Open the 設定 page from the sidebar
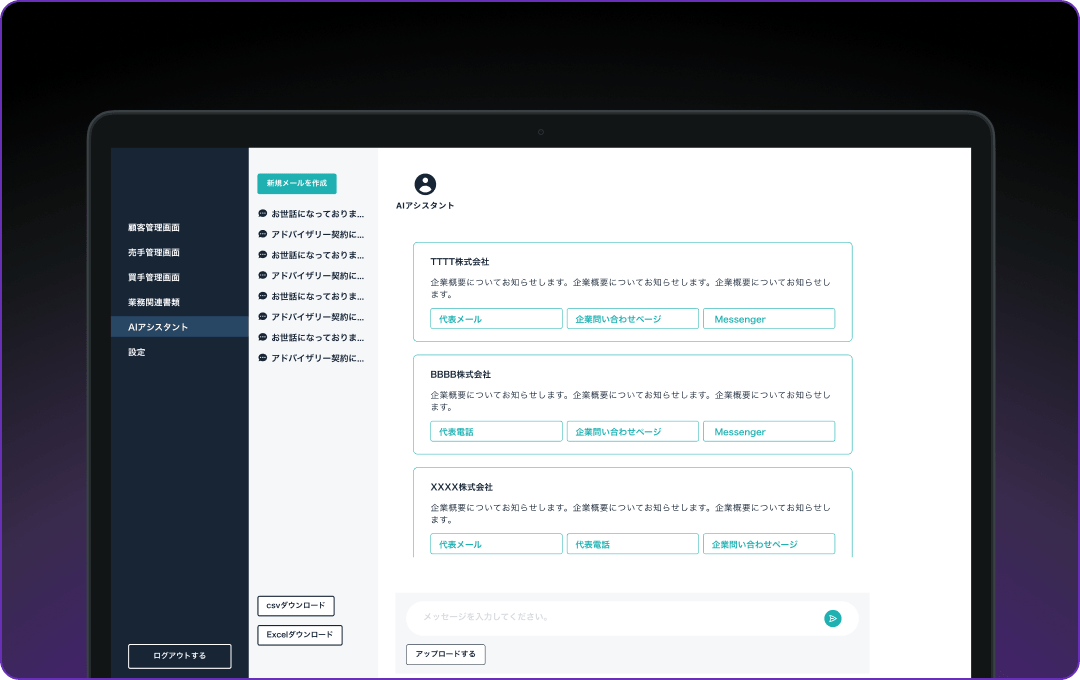1080x680 pixels. (x=137, y=352)
